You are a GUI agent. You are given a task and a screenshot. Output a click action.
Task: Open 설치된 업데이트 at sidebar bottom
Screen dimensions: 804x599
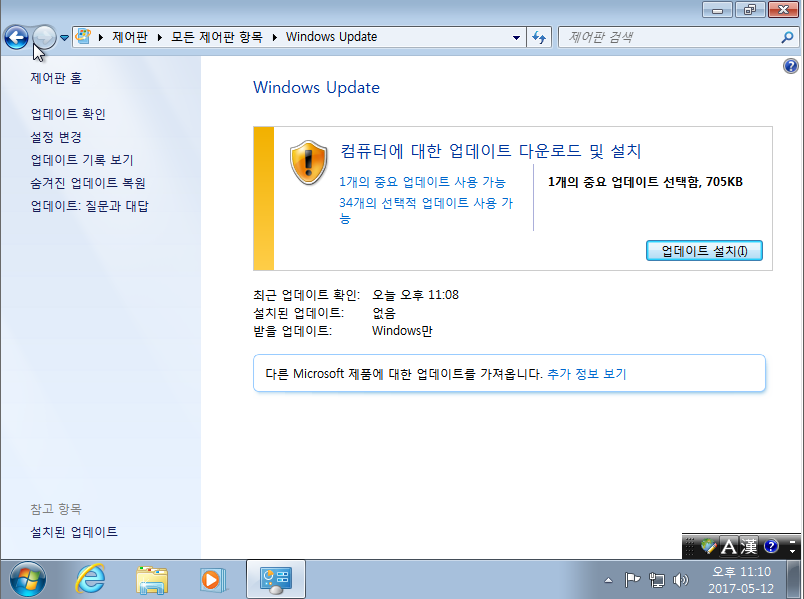coord(74,532)
